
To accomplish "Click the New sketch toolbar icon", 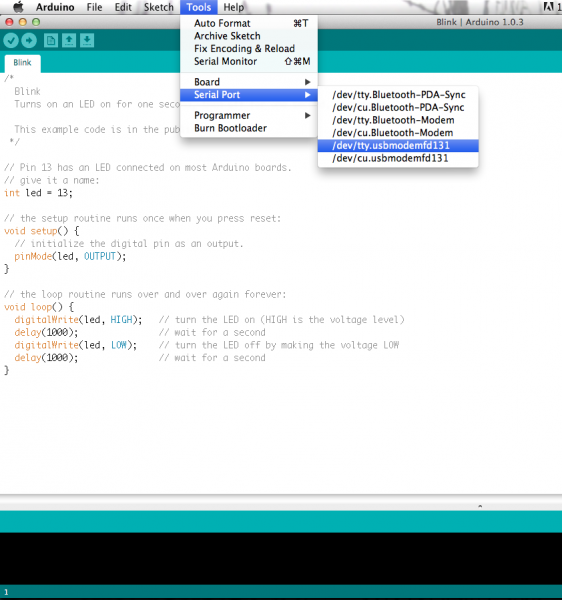I will tap(50, 40).
